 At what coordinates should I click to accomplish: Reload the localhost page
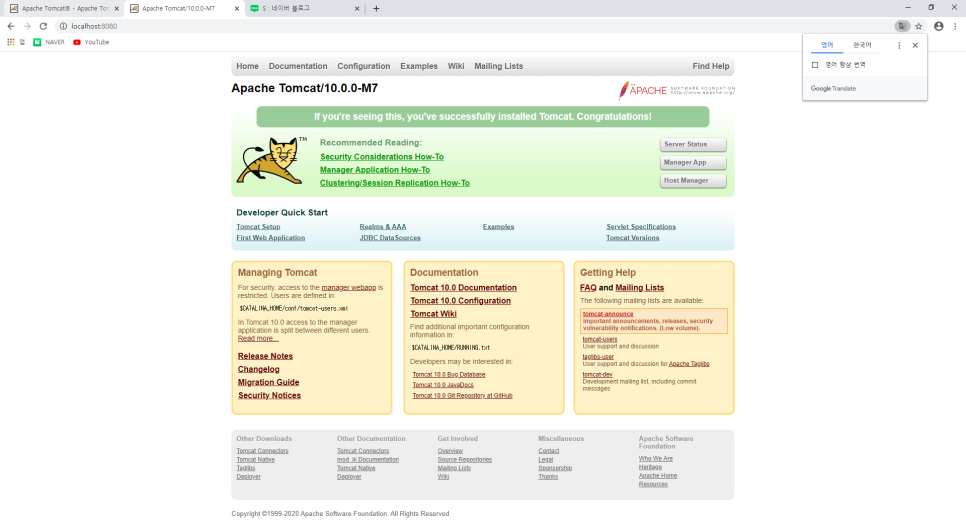pyautogui.click(x=43, y=26)
